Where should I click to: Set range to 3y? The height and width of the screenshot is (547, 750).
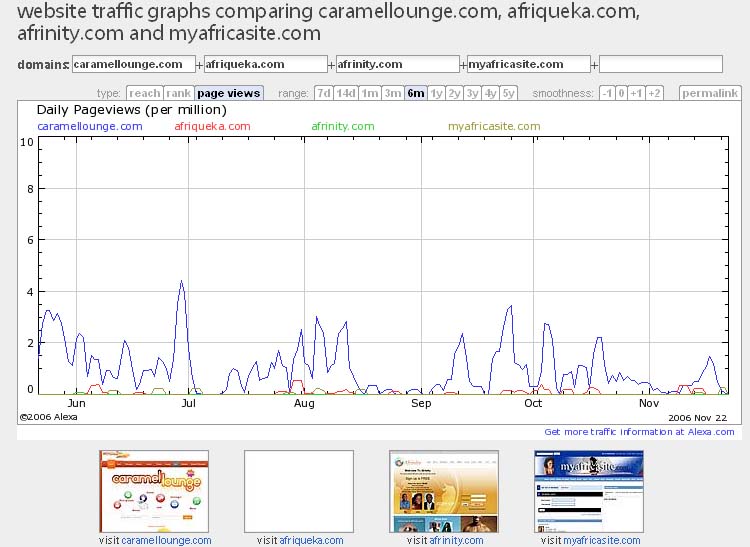pyautogui.click(x=473, y=93)
